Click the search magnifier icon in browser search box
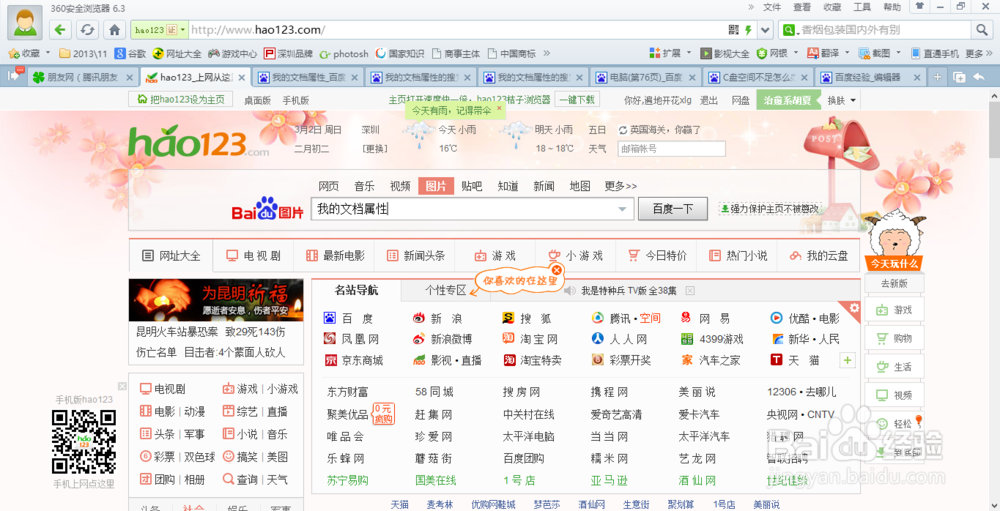 pos(980,29)
